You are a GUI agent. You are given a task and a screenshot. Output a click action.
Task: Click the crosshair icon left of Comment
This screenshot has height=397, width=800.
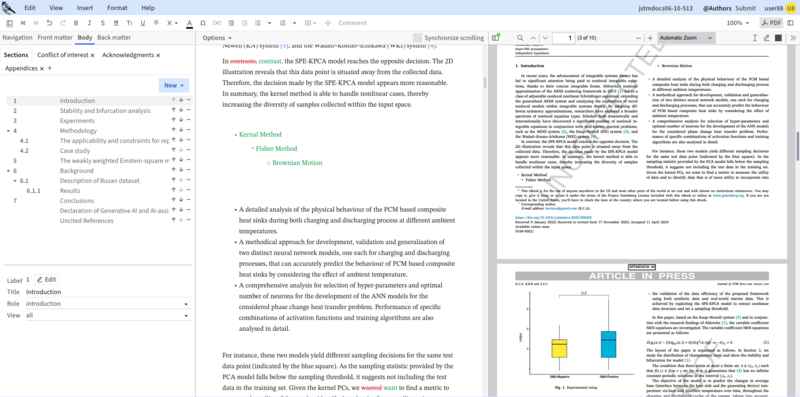pyautogui.click(x=328, y=23)
